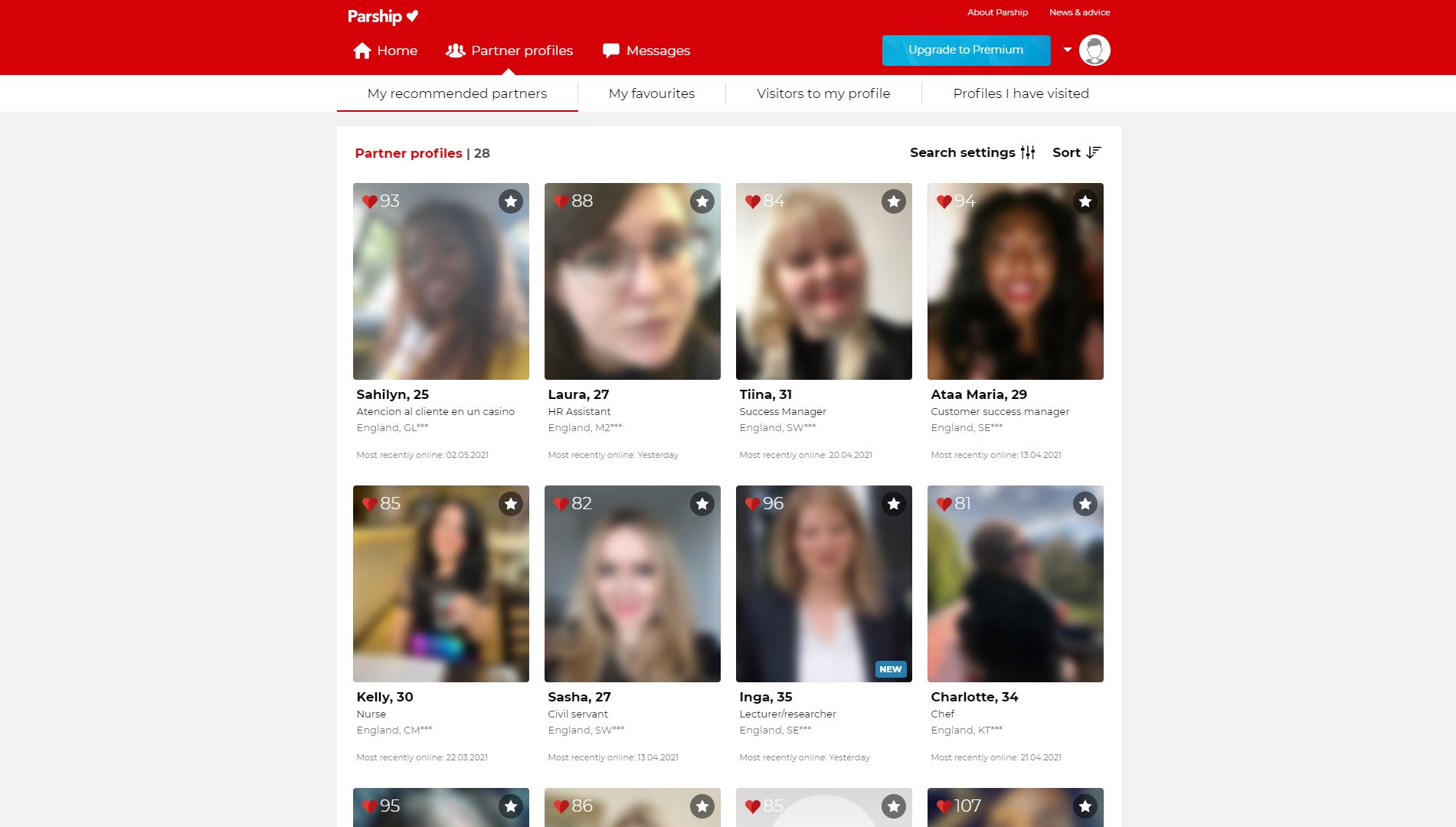Viewport: 1456px width, 827px height.
Task: Open Ataa Maria's profile photo
Action: pos(1015,291)
